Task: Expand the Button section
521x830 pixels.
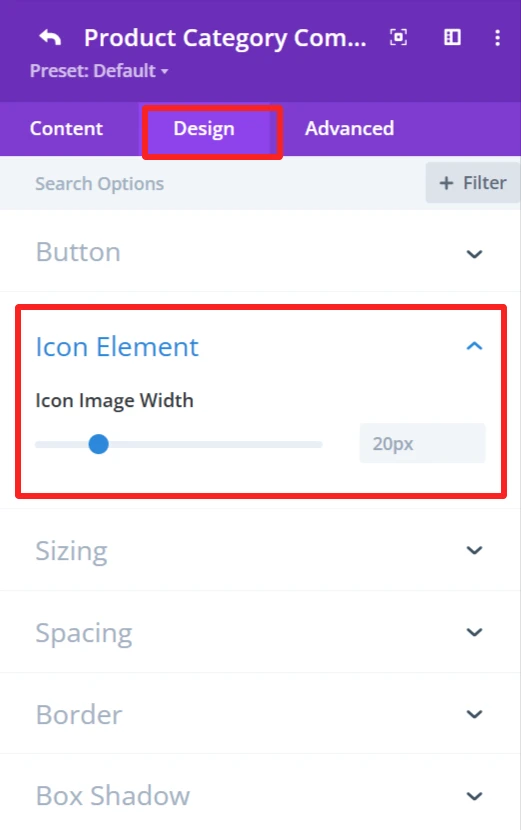Action: click(260, 252)
